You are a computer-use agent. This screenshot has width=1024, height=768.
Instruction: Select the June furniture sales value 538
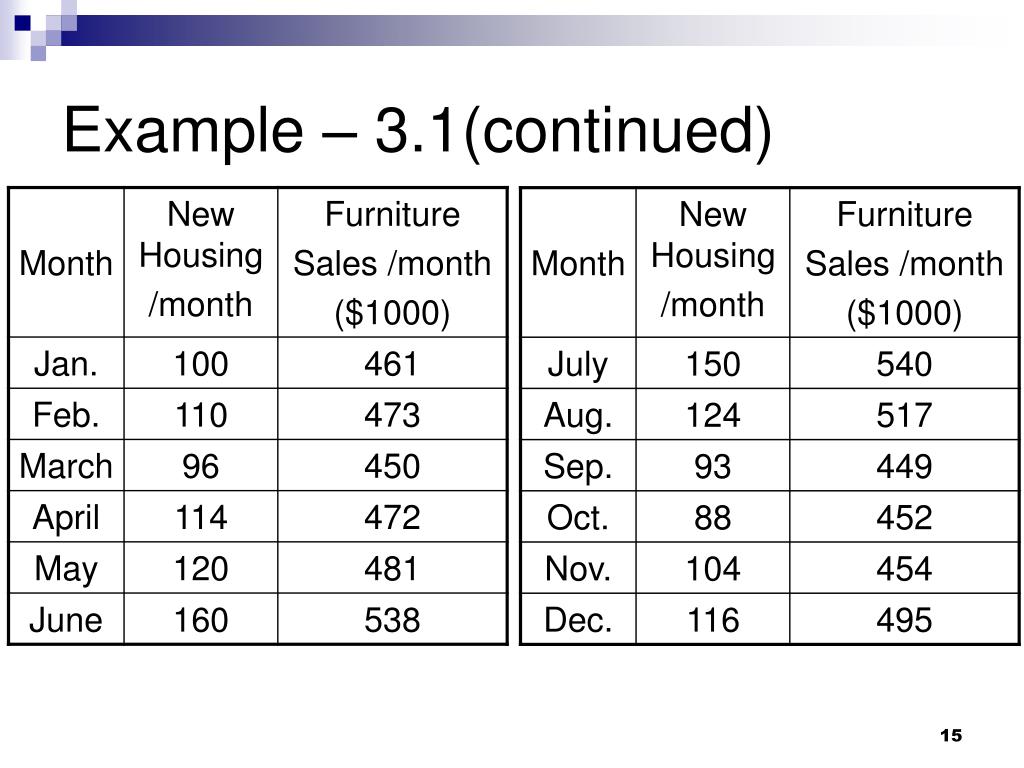click(392, 620)
